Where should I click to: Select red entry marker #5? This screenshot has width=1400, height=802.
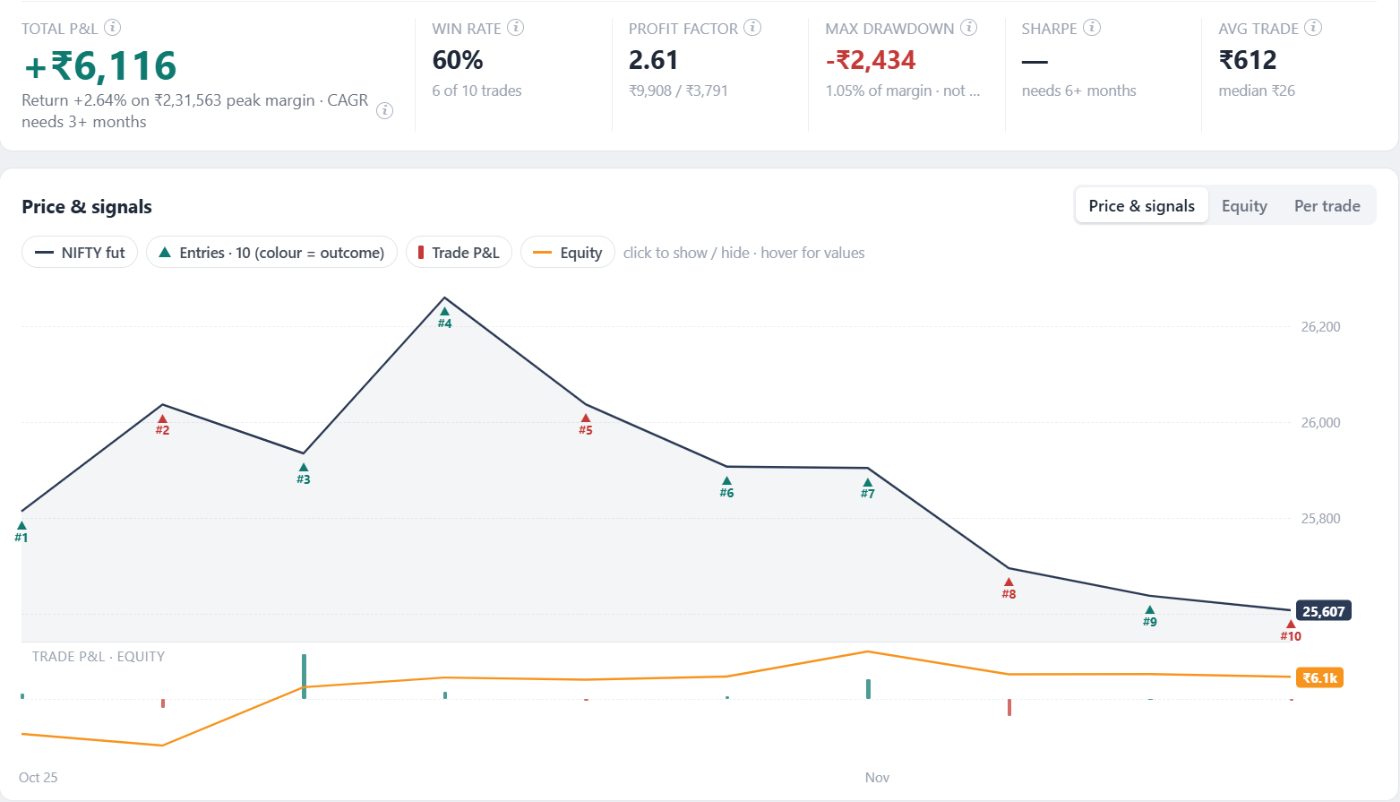[585, 424]
